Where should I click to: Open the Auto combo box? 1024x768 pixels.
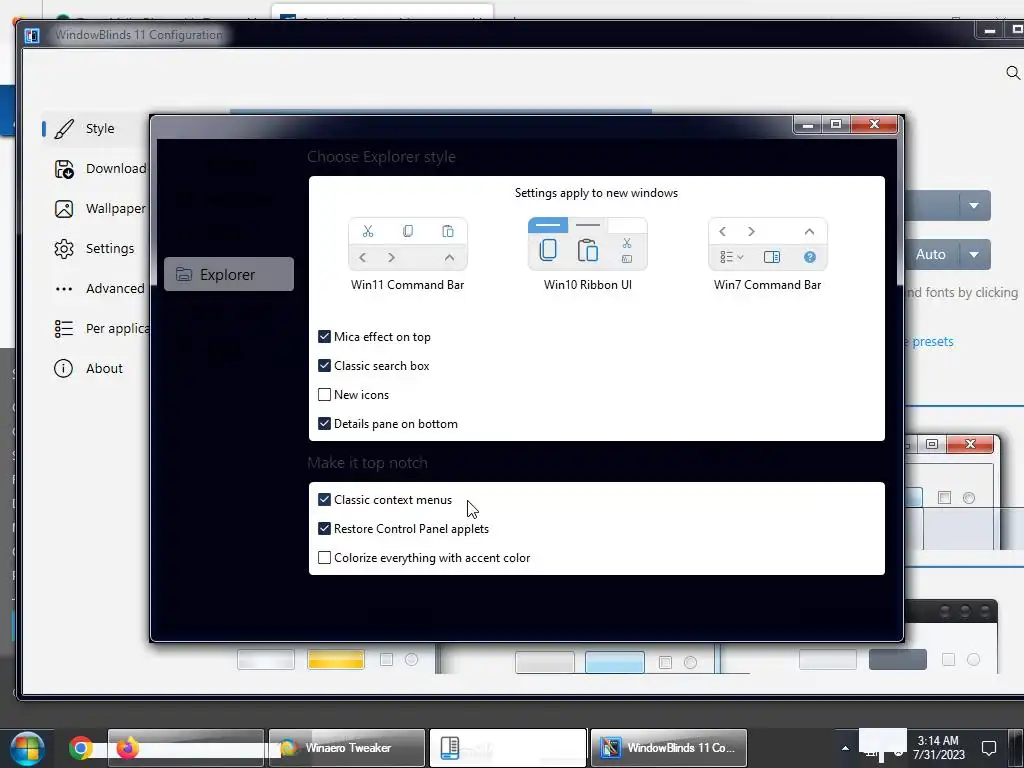point(948,254)
